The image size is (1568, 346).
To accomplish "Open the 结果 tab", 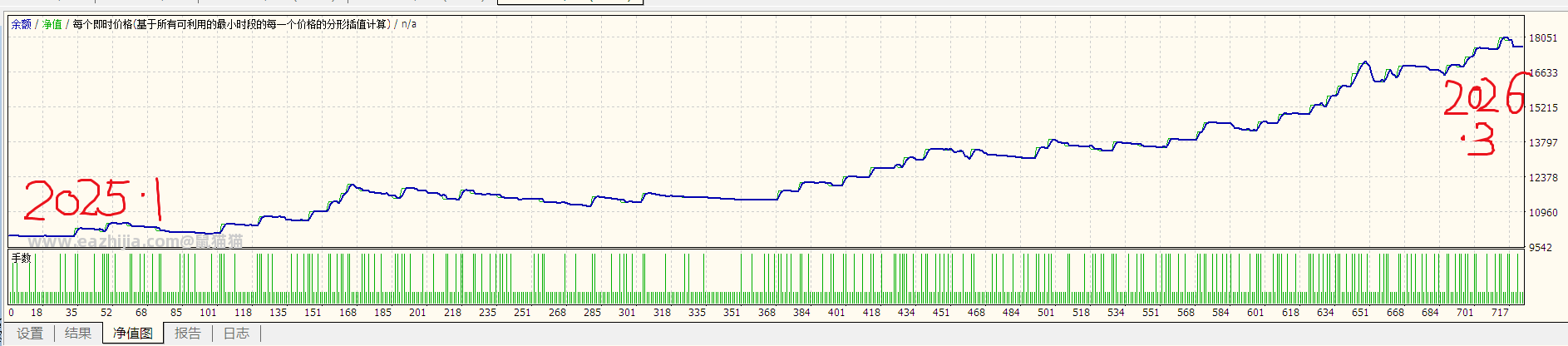I will click(78, 334).
